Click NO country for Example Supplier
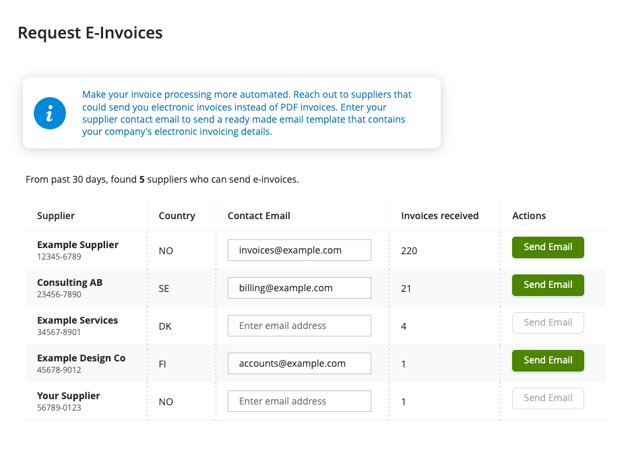 pyautogui.click(x=166, y=251)
